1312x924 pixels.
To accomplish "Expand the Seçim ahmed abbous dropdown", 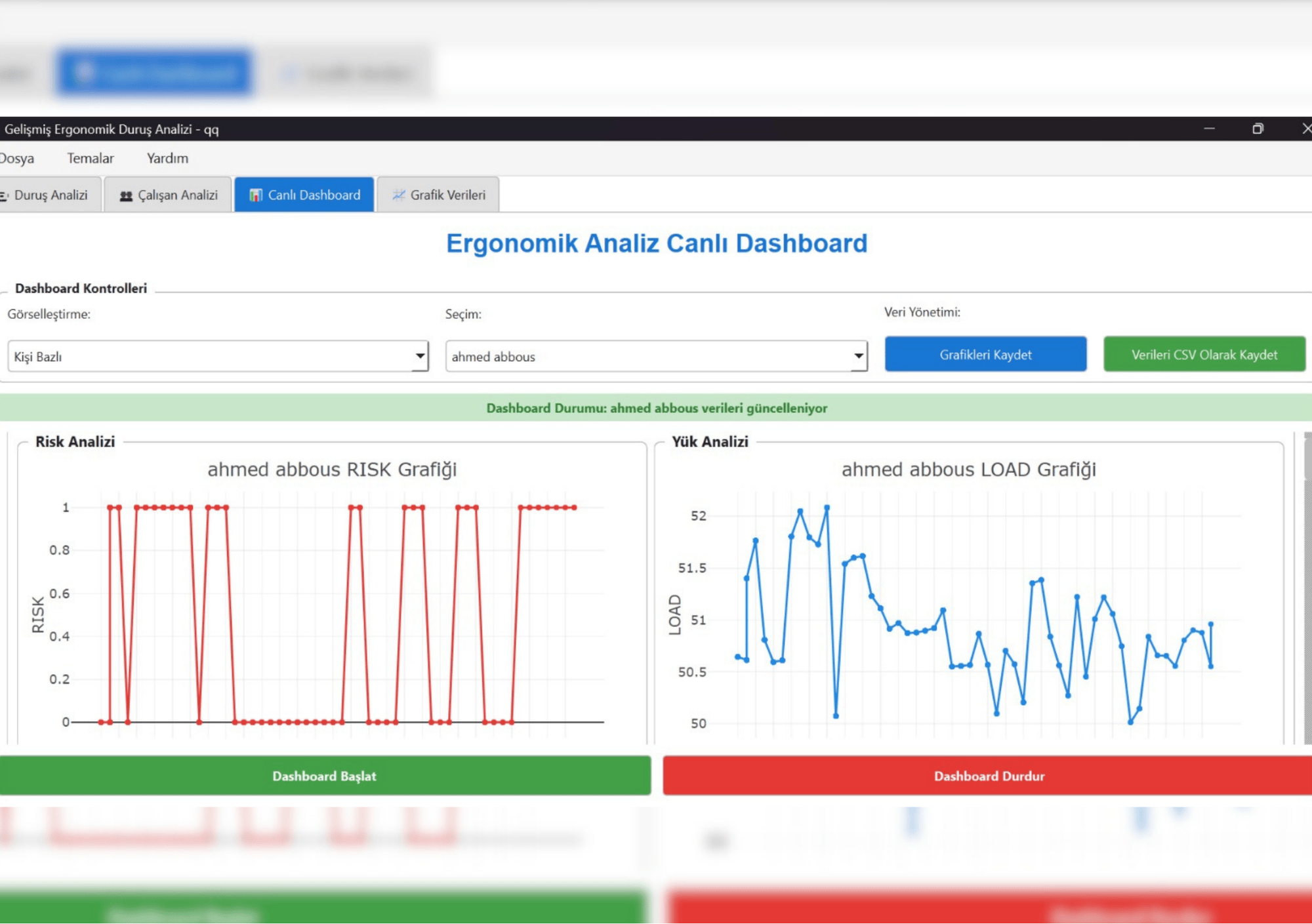I will 656,356.
